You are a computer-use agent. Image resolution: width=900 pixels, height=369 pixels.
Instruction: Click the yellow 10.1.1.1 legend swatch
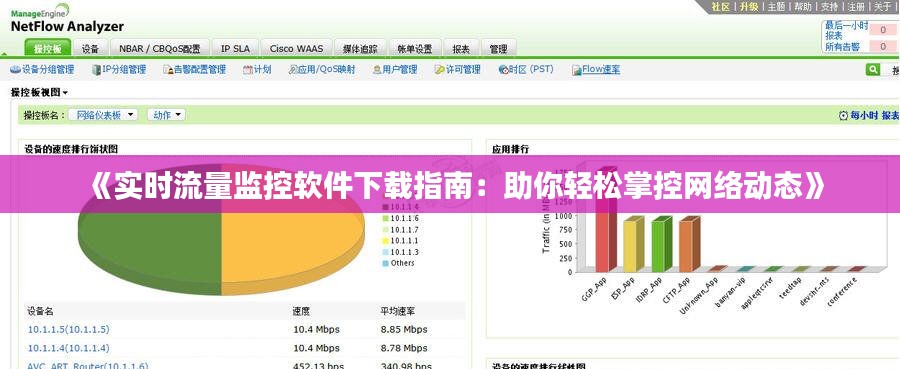pyautogui.click(x=386, y=241)
